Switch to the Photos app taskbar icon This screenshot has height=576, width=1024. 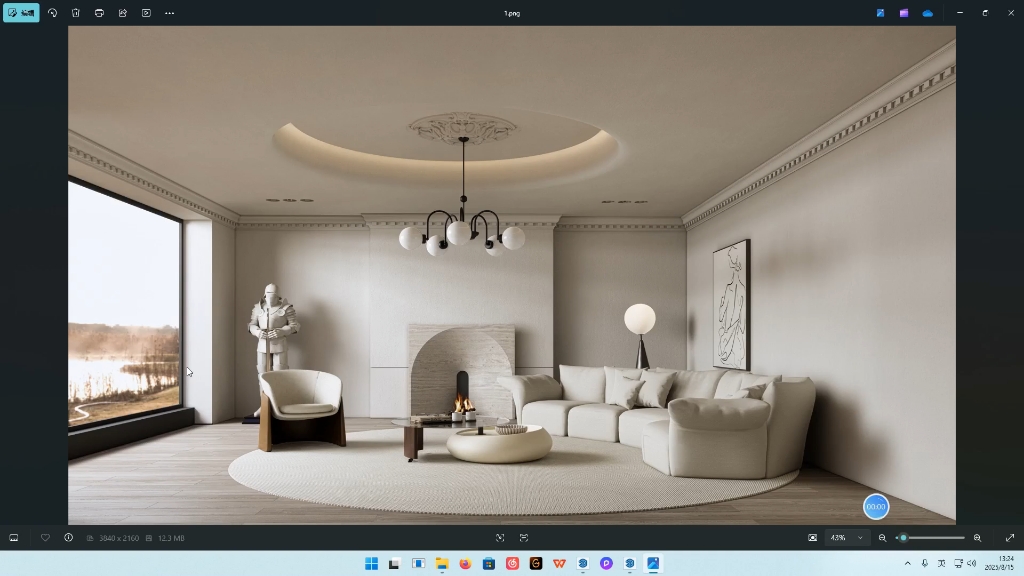coord(653,564)
